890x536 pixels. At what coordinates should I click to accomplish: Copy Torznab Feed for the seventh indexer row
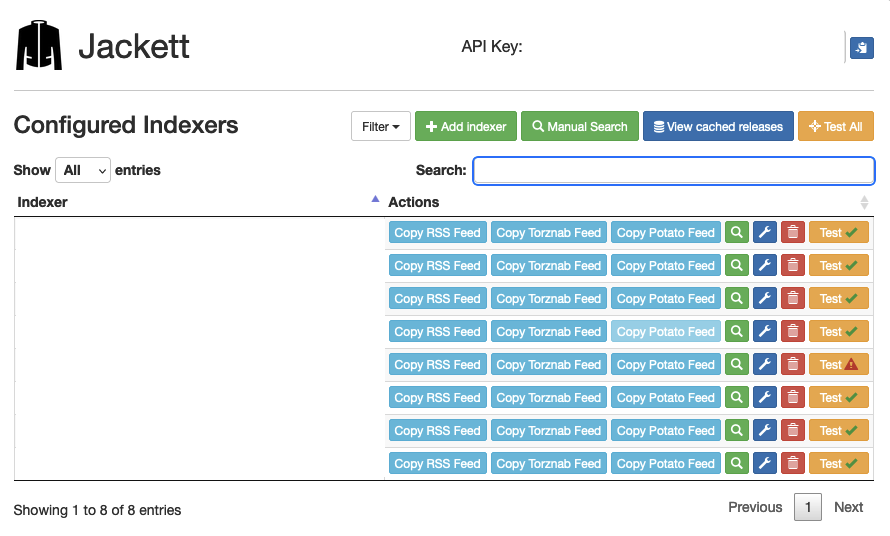pyautogui.click(x=549, y=430)
